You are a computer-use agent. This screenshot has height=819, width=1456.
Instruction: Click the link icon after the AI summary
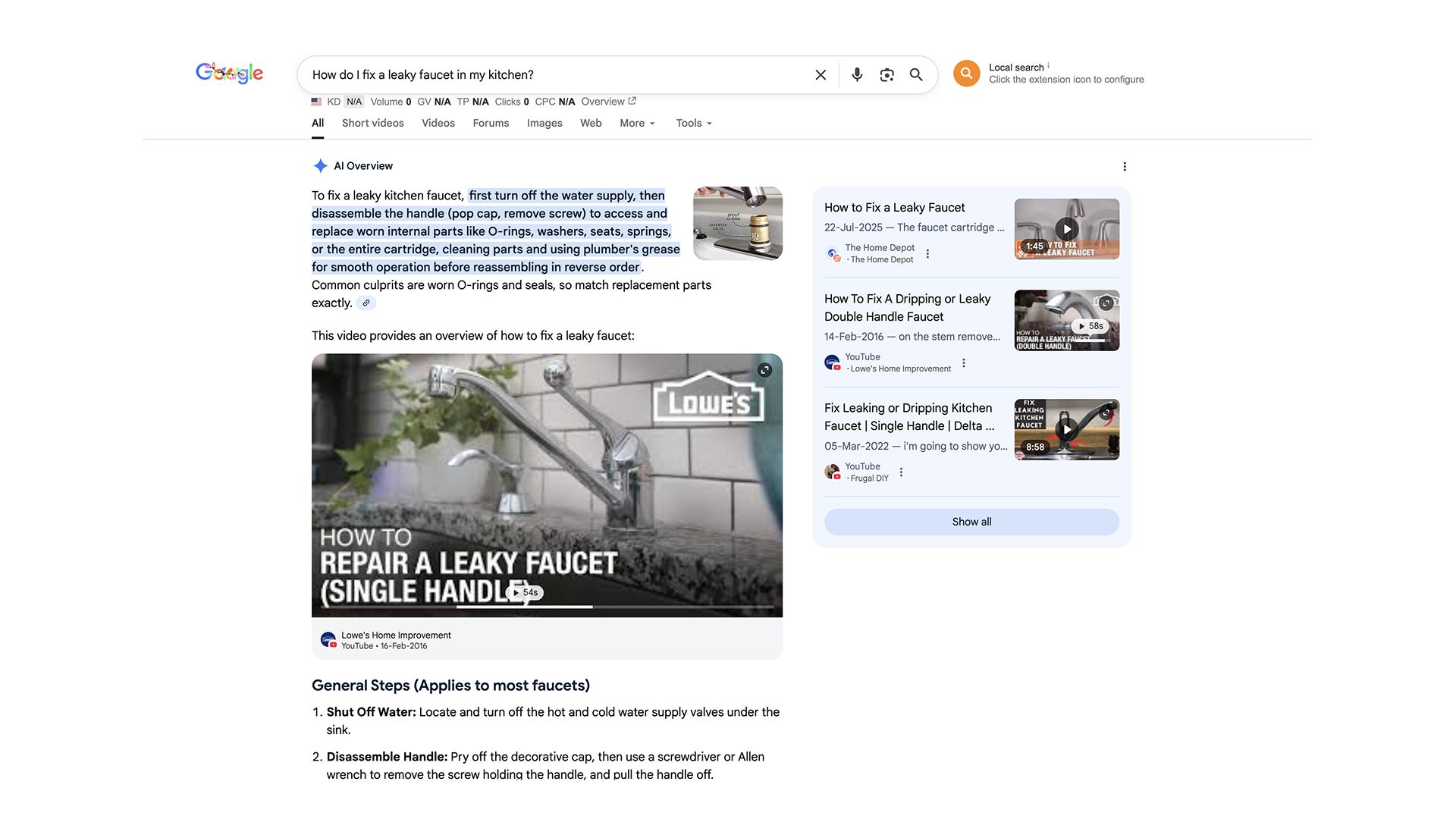coord(366,303)
